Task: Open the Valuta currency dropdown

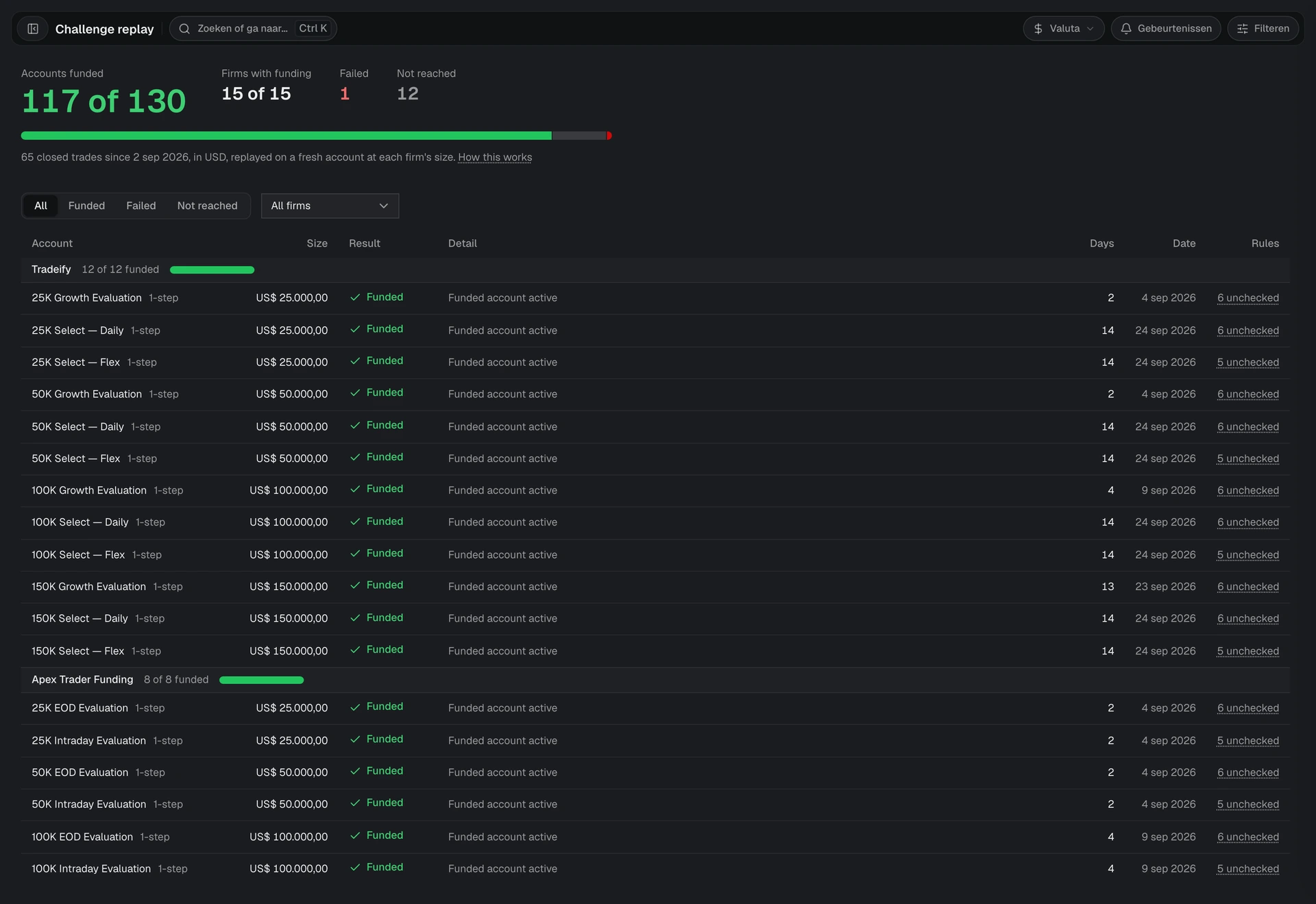Action: point(1064,29)
